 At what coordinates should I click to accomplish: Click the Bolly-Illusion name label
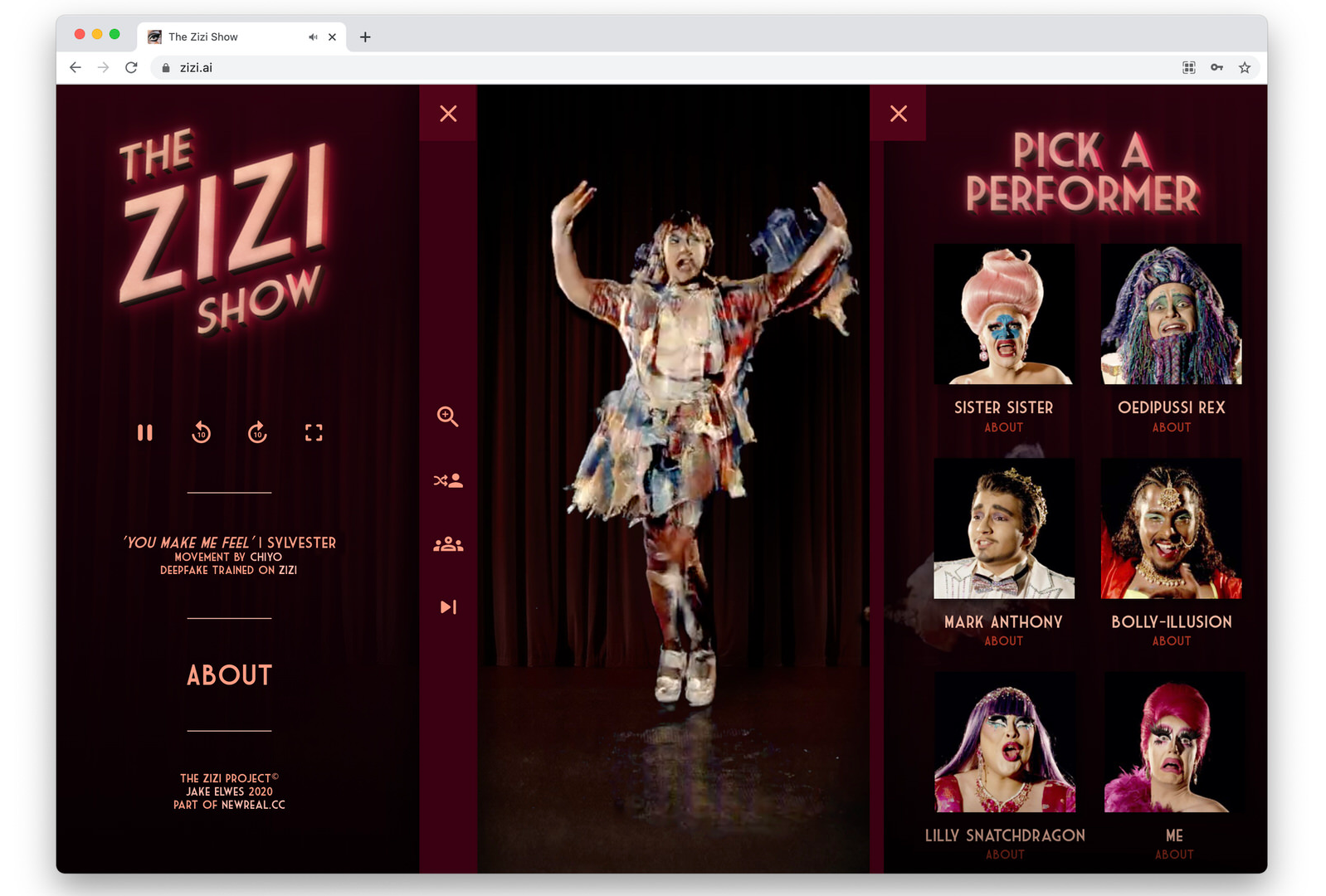click(x=1172, y=621)
